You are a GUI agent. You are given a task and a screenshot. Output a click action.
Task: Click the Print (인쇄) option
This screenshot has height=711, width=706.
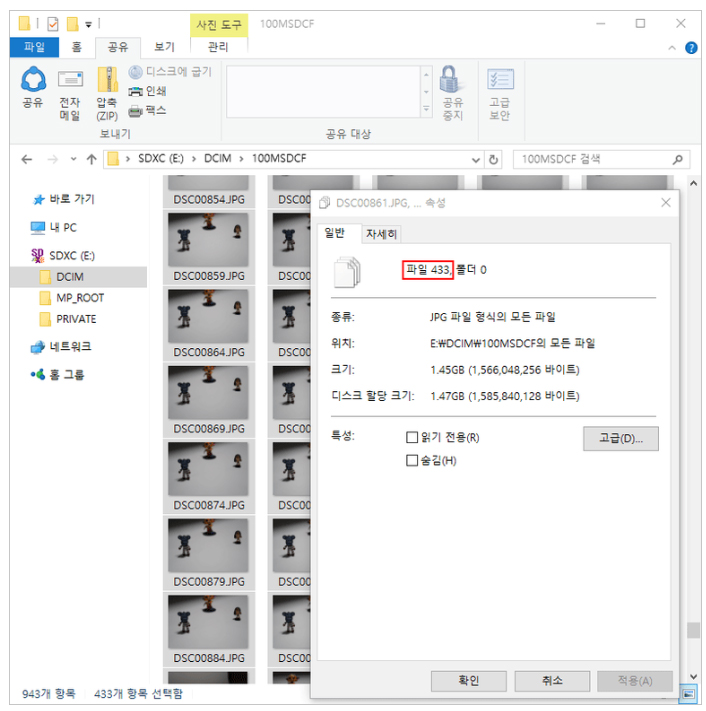click(x=147, y=91)
